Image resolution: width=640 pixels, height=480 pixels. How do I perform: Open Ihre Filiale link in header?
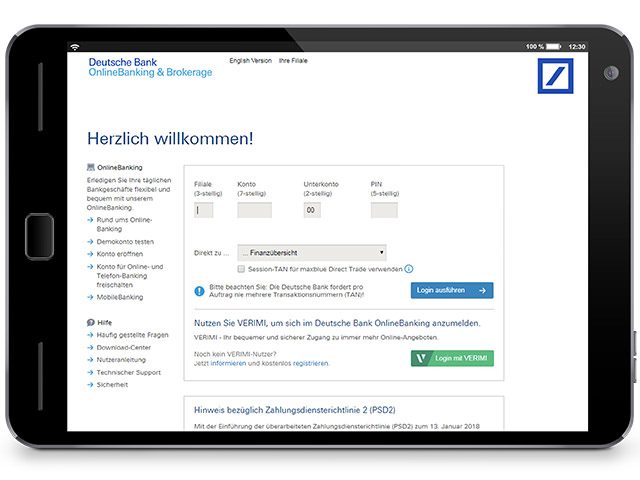(293, 60)
